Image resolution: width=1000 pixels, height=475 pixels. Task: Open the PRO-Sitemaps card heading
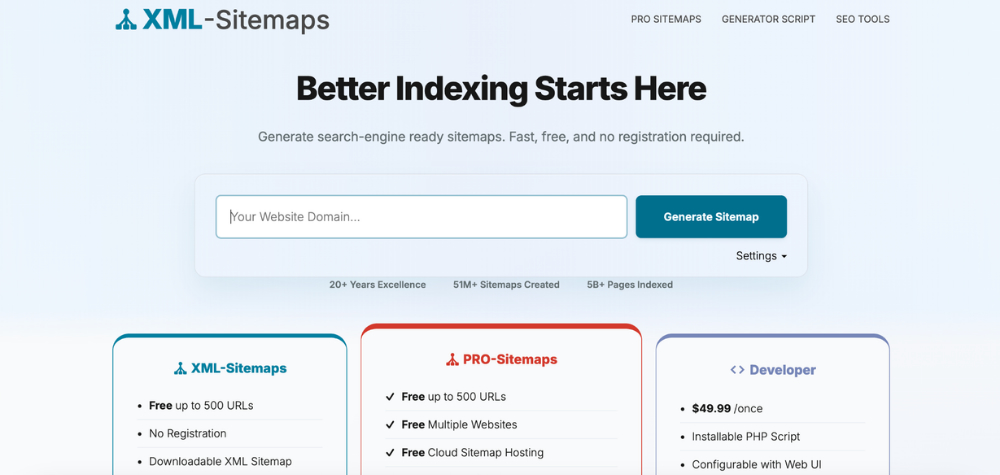point(510,360)
